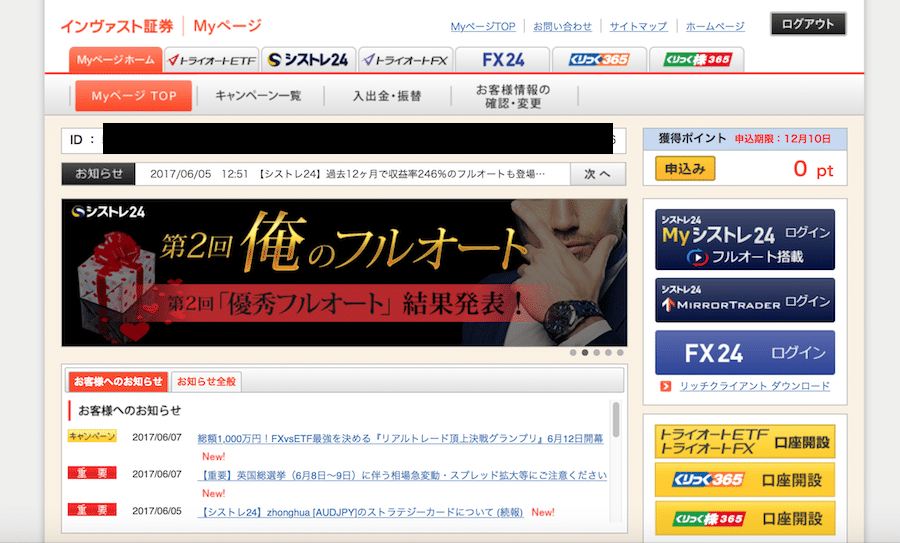Click the リッチクライアント ダウンロード link
The height and width of the screenshot is (543, 900).
[755, 386]
